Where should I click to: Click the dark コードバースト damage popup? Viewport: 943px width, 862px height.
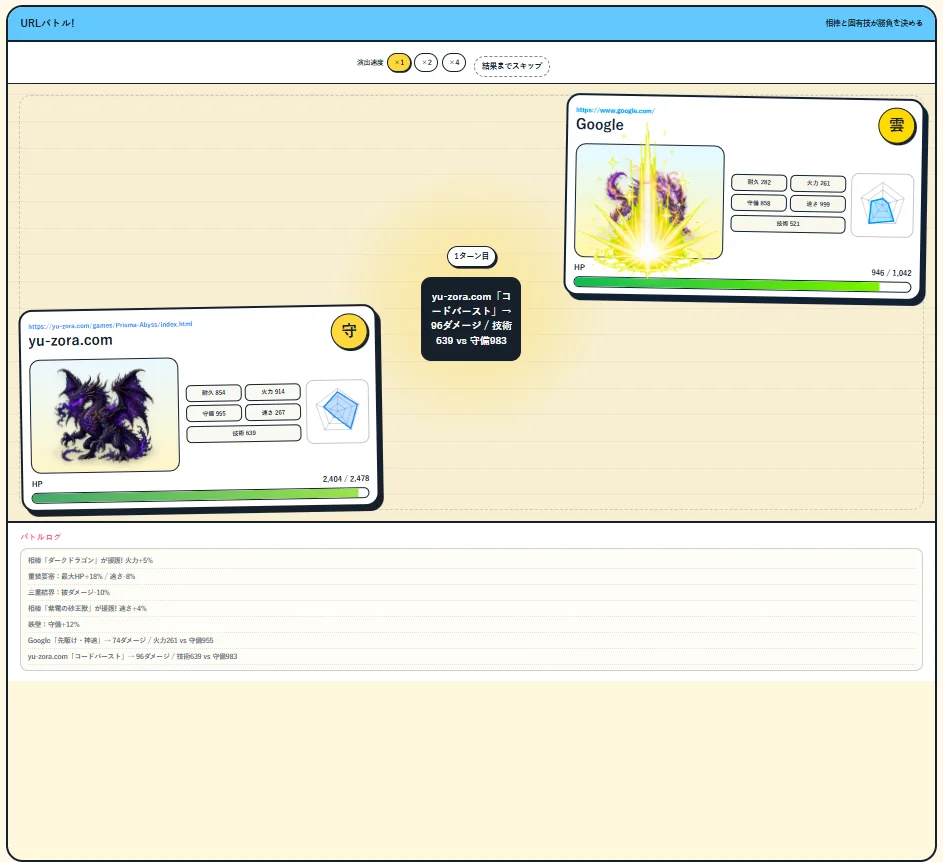click(x=471, y=319)
